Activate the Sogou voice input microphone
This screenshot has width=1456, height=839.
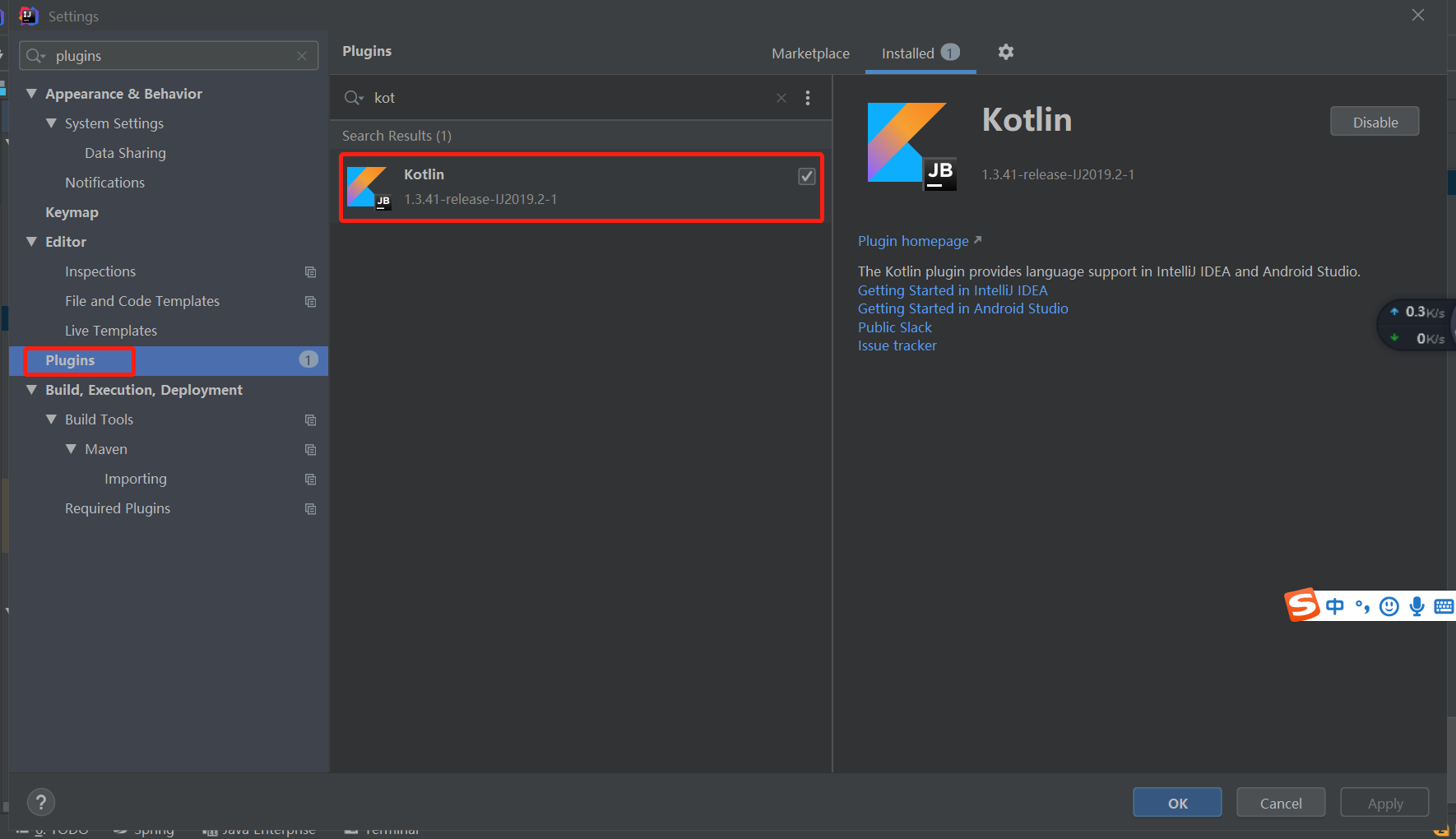point(1417,606)
